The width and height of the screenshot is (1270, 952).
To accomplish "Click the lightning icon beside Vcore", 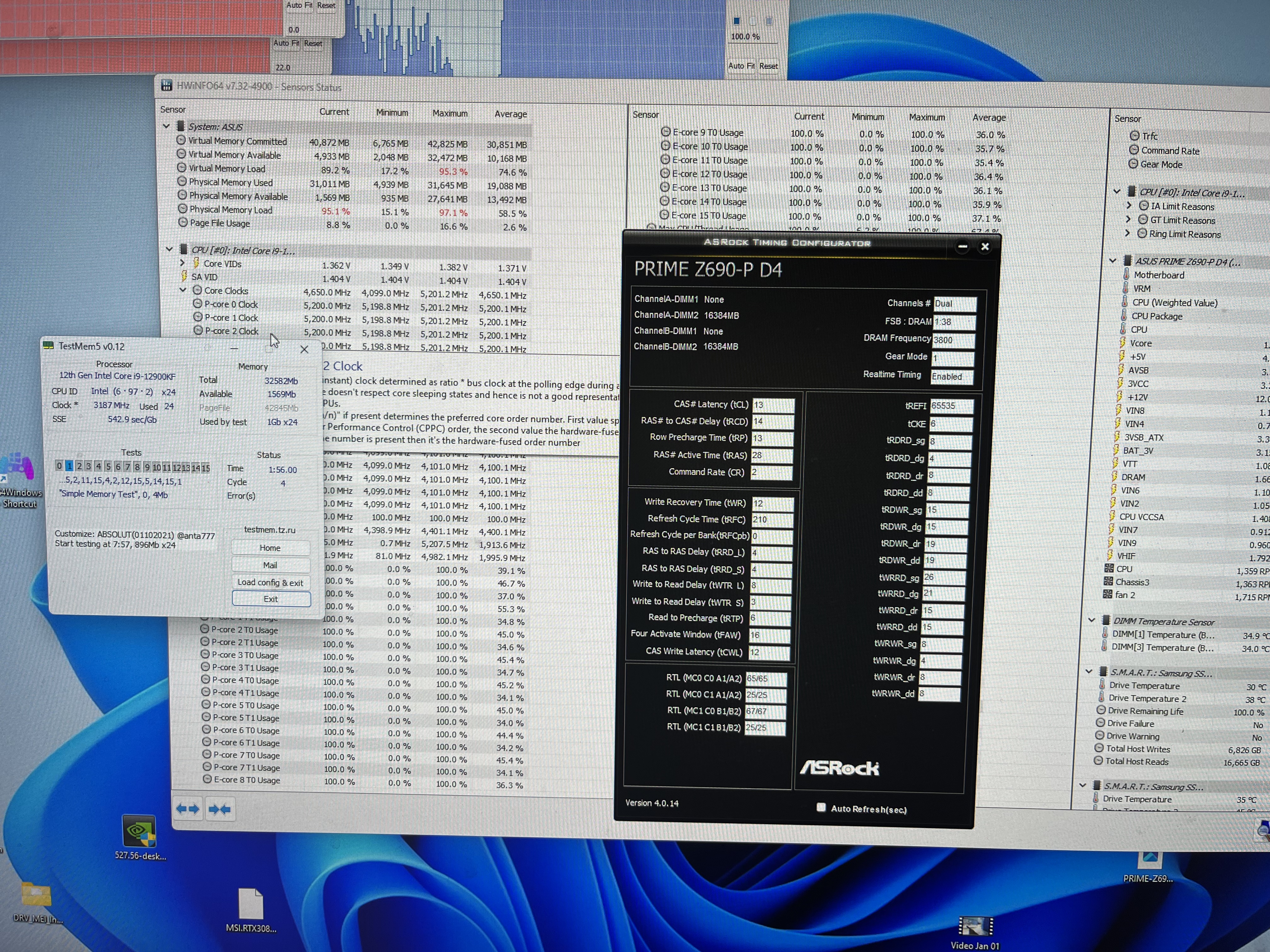I will coord(1122,343).
